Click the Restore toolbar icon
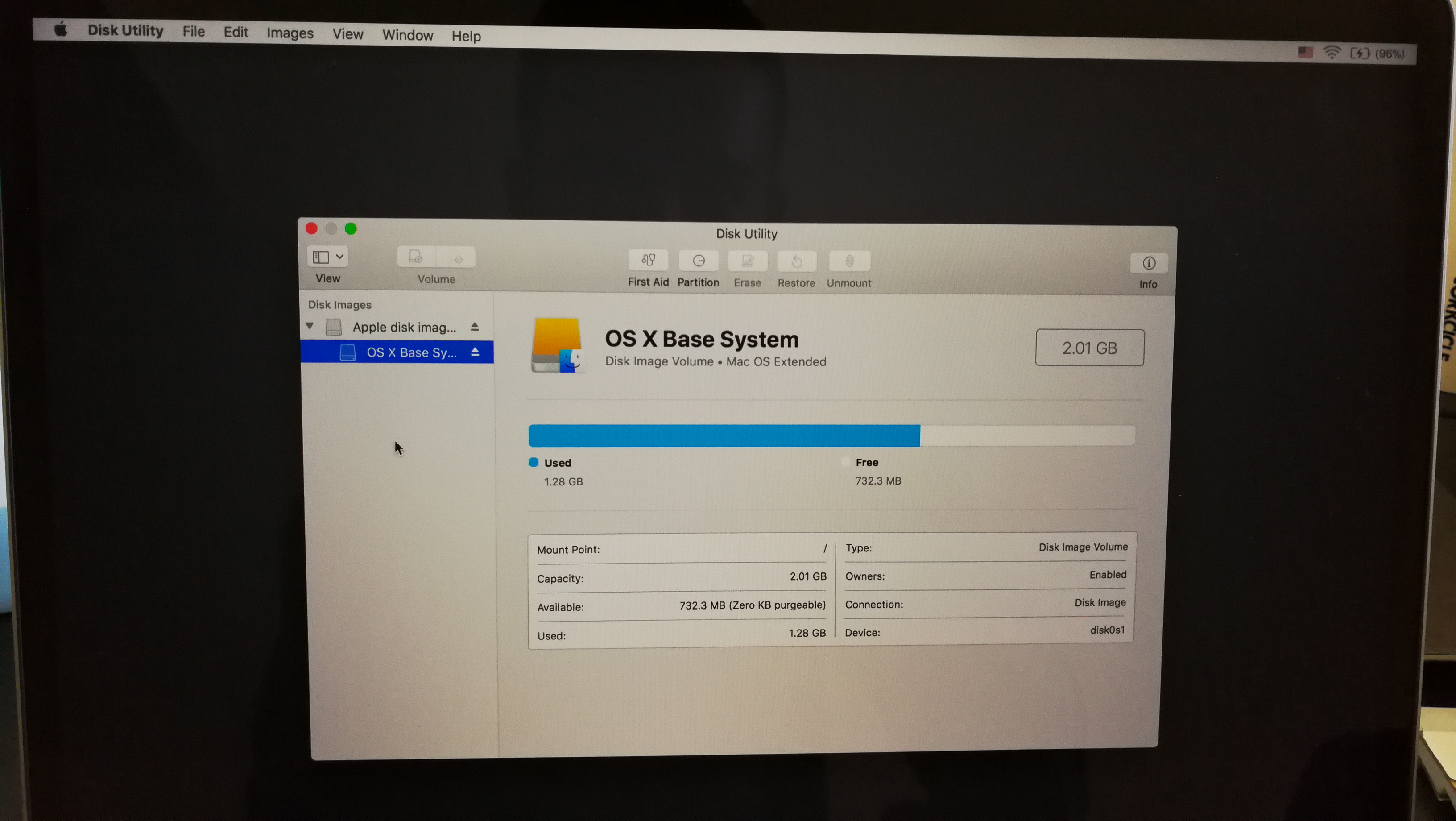Image resolution: width=1456 pixels, height=821 pixels. click(x=796, y=262)
